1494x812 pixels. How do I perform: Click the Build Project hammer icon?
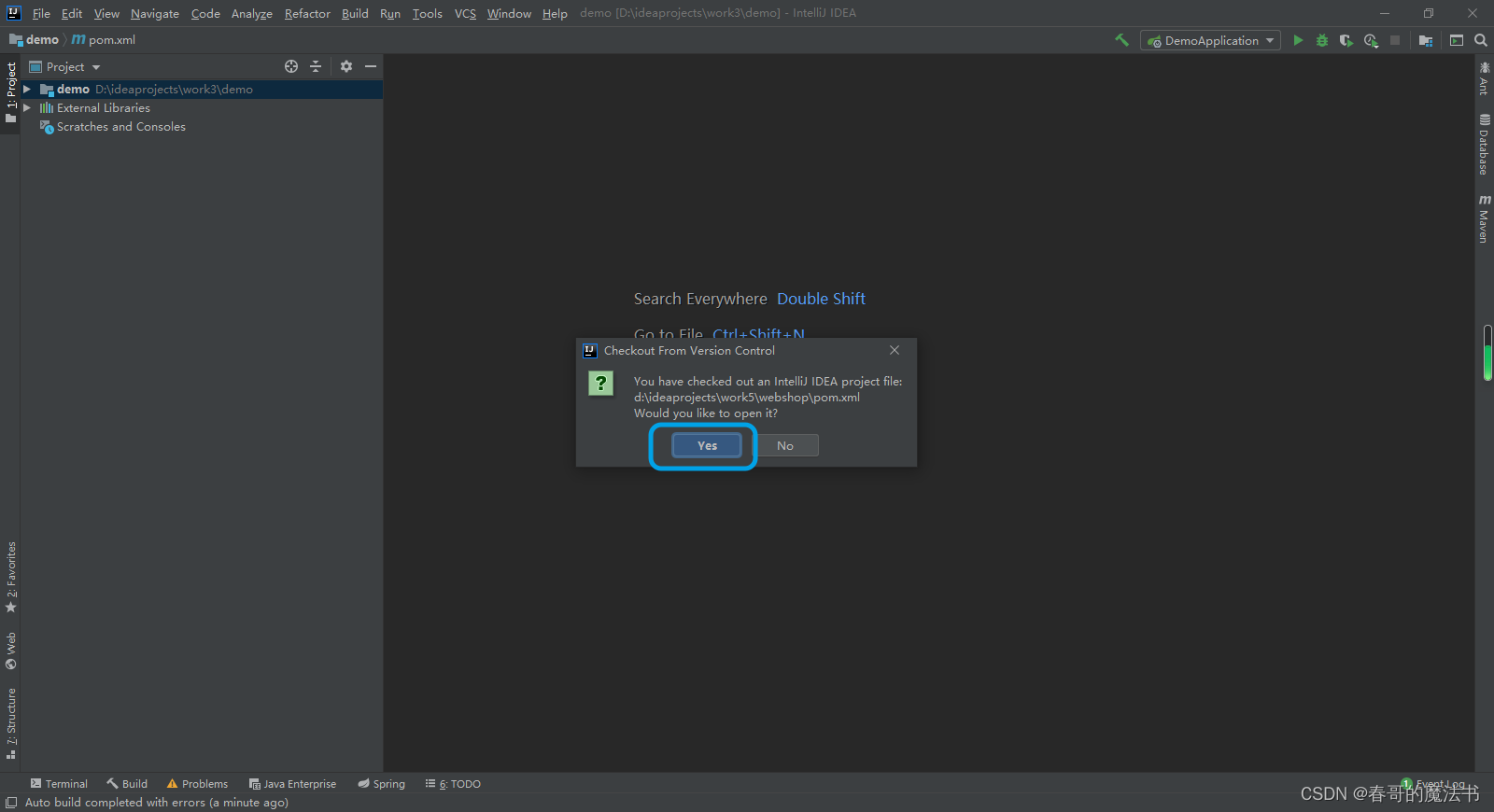[1122, 40]
